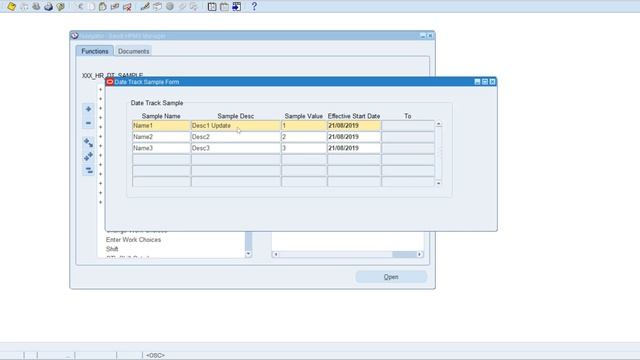Click the Delete Record icon with red X

point(127,7)
